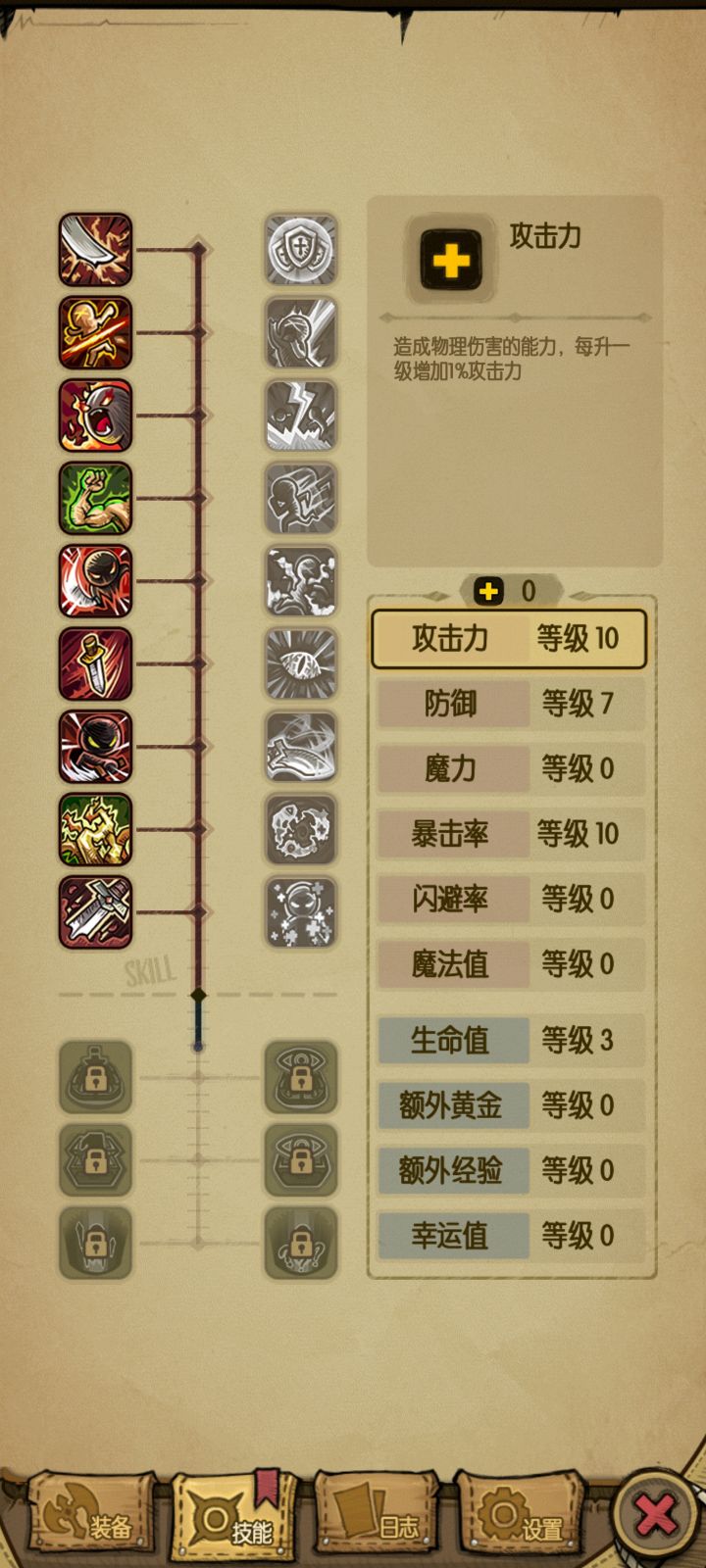
Task: Click the gray lightning passive skill icon
Action: pyautogui.click(x=302, y=416)
